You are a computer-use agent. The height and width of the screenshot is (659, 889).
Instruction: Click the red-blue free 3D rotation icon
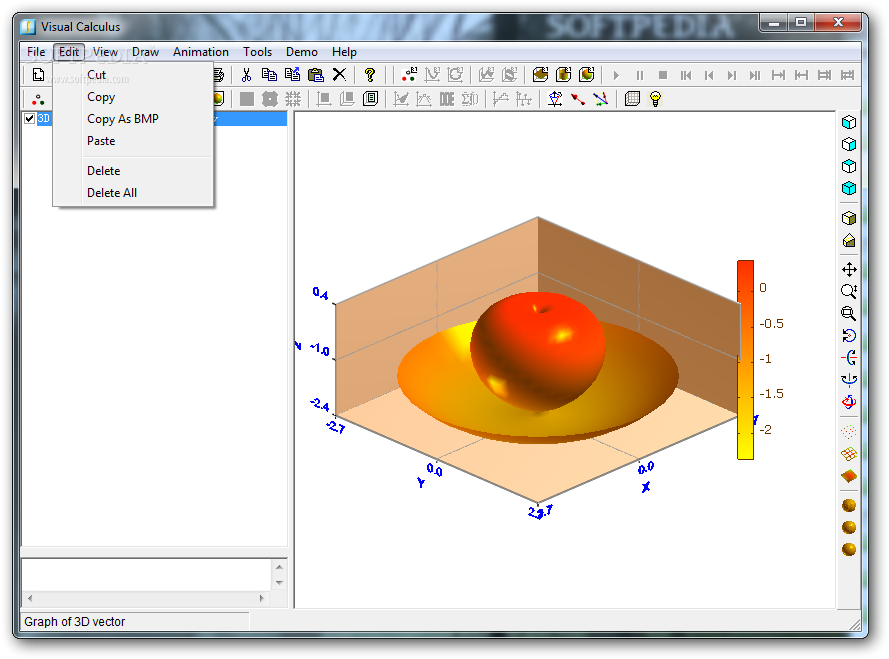pos(849,402)
